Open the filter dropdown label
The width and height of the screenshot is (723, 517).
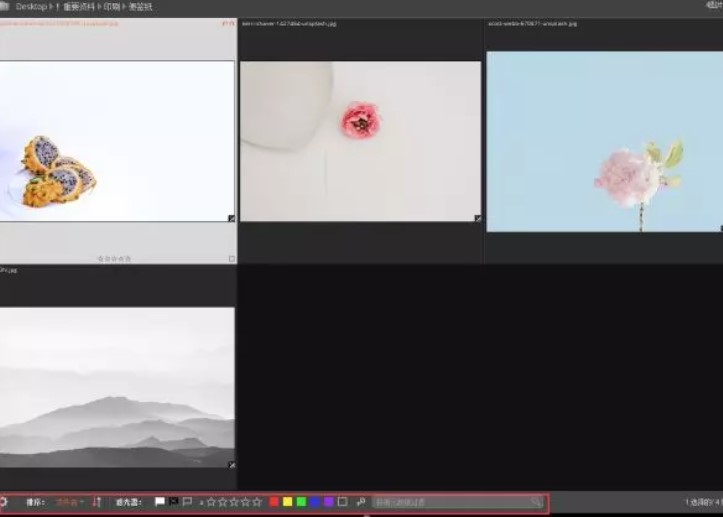point(129,501)
